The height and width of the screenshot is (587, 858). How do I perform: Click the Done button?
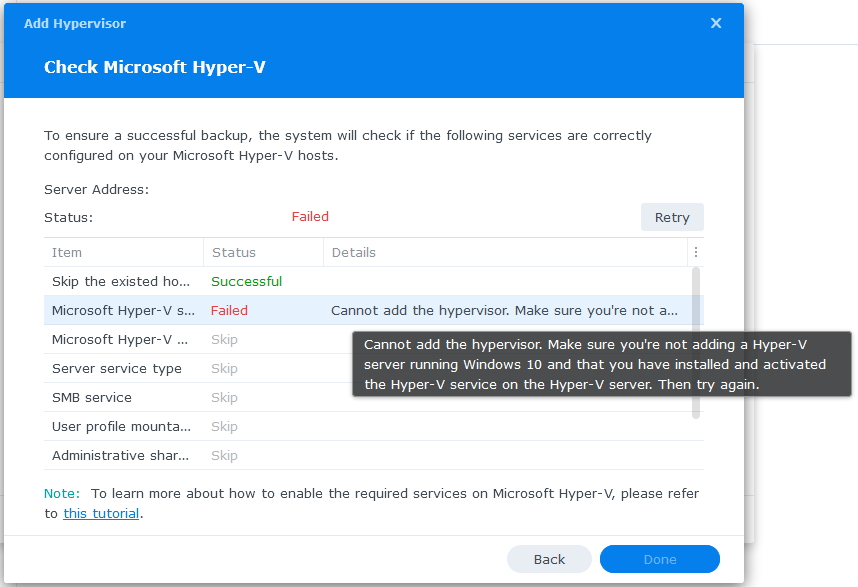pyautogui.click(x=659, y=559)
